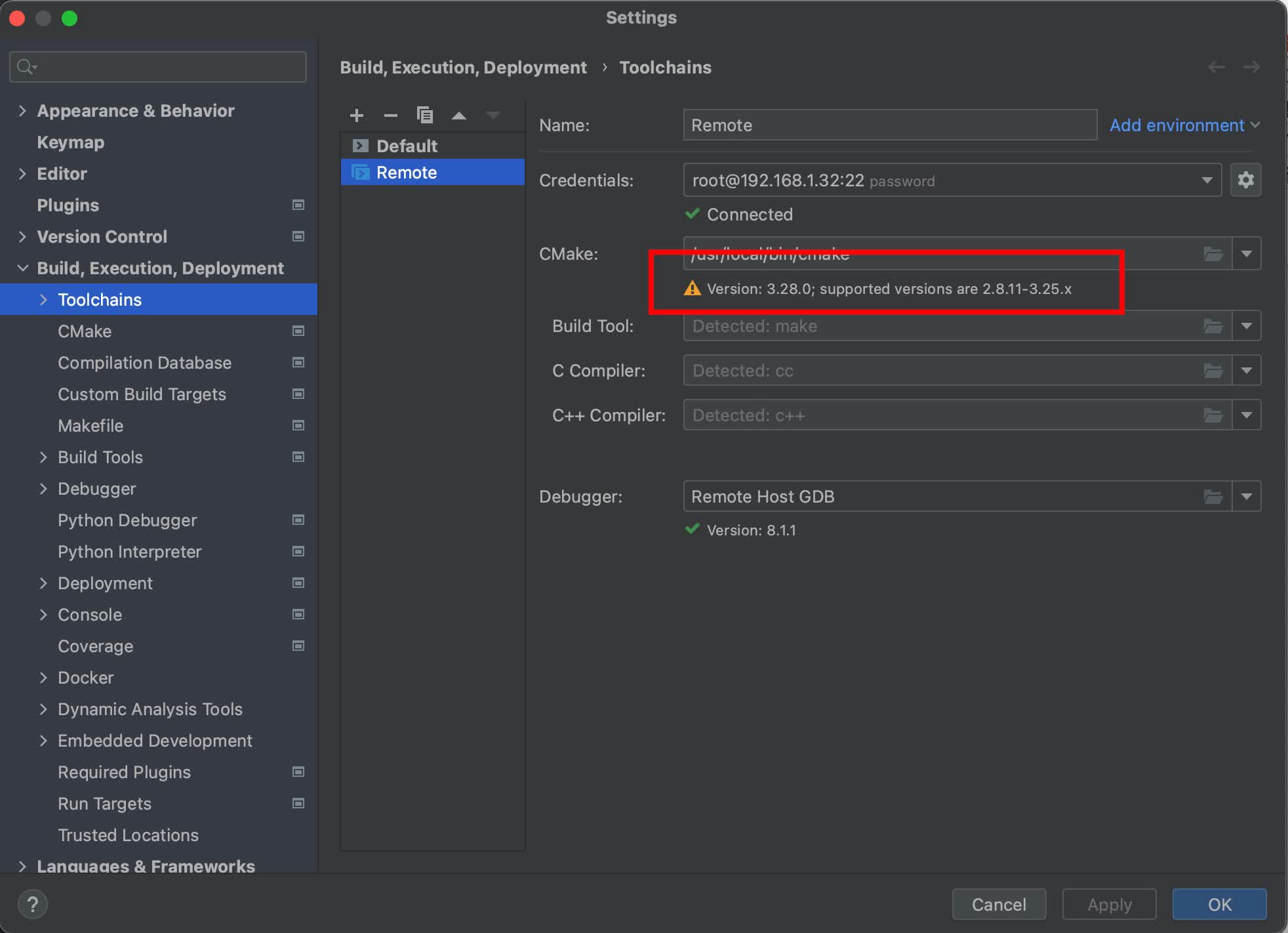Click the copy toolchain icon

pyautogui.click(x=425, y=115)
